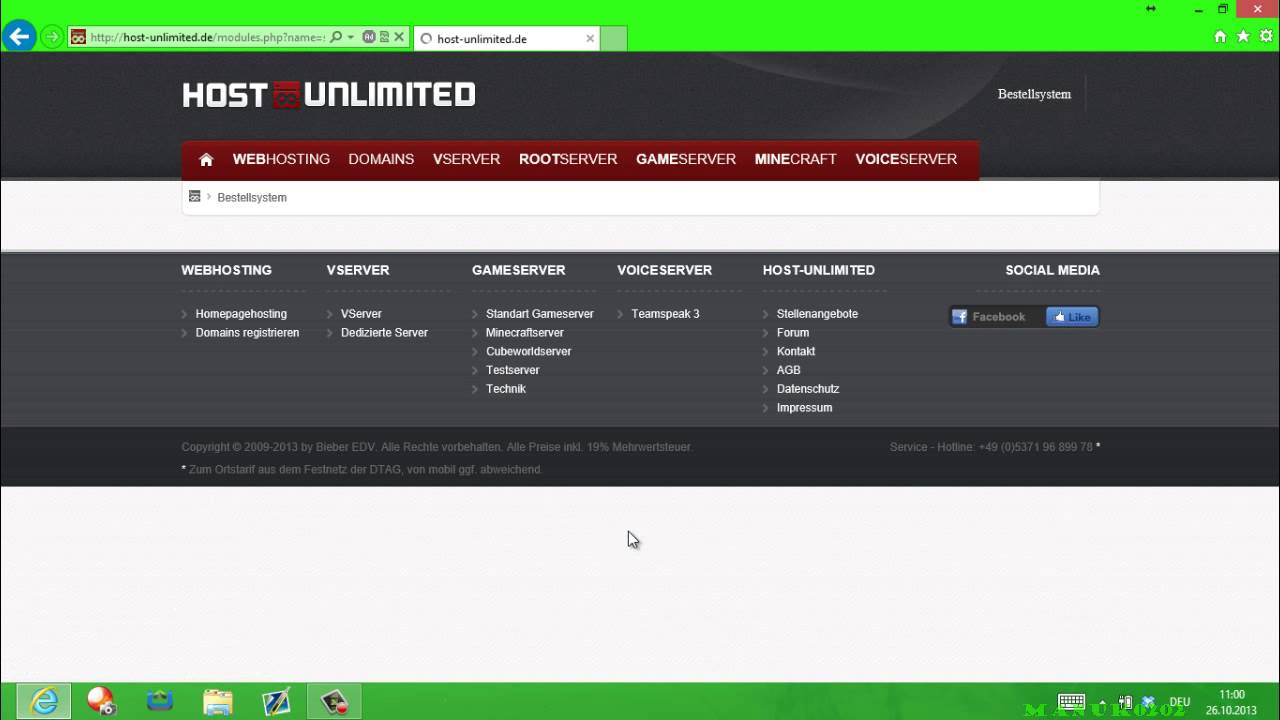1280x720 pixels.
Task: Open the Stellenangebote footer link
Action: 817,314
